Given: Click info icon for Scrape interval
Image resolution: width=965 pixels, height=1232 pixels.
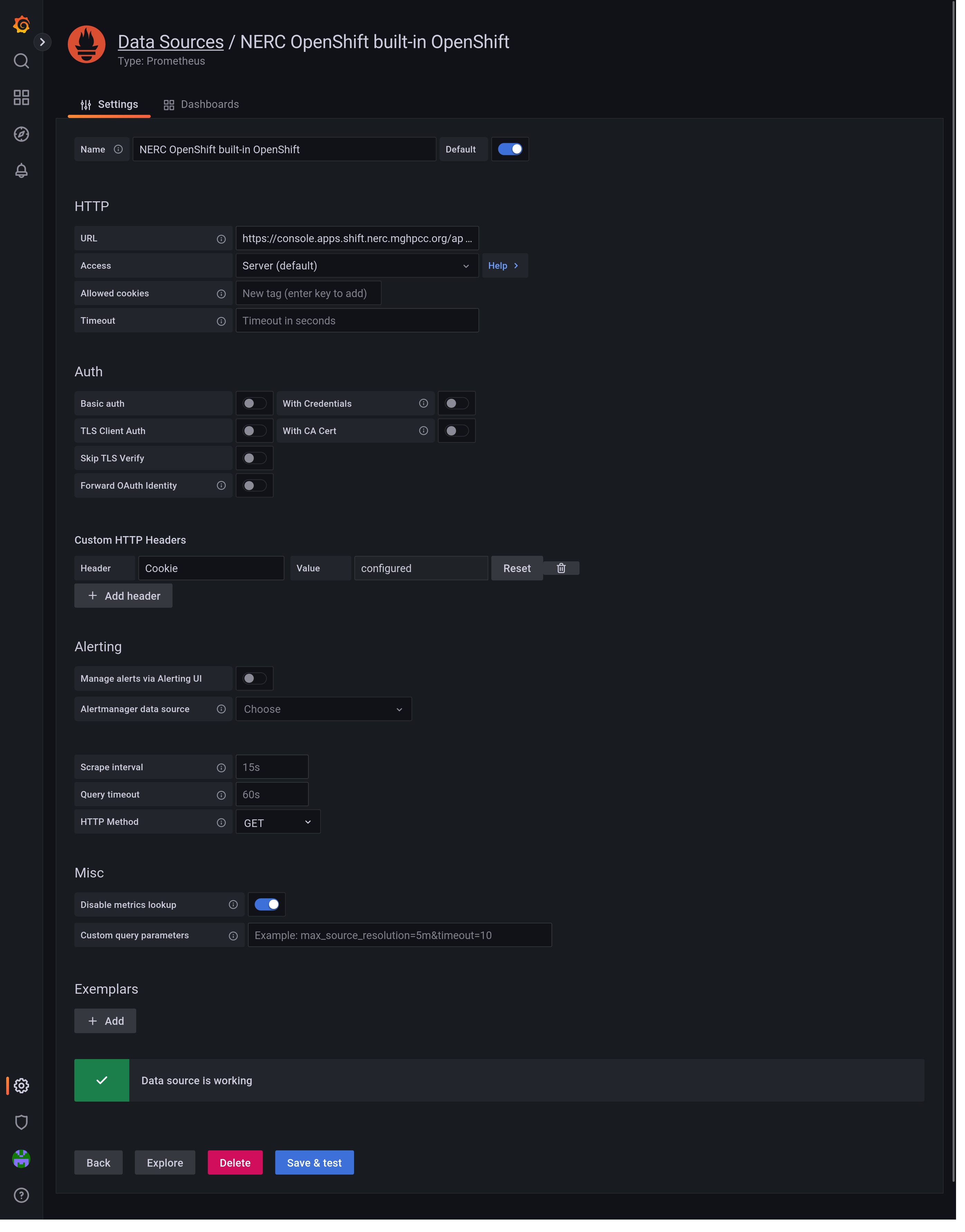Looking at the screenshot, I should (x=223, y=775).
